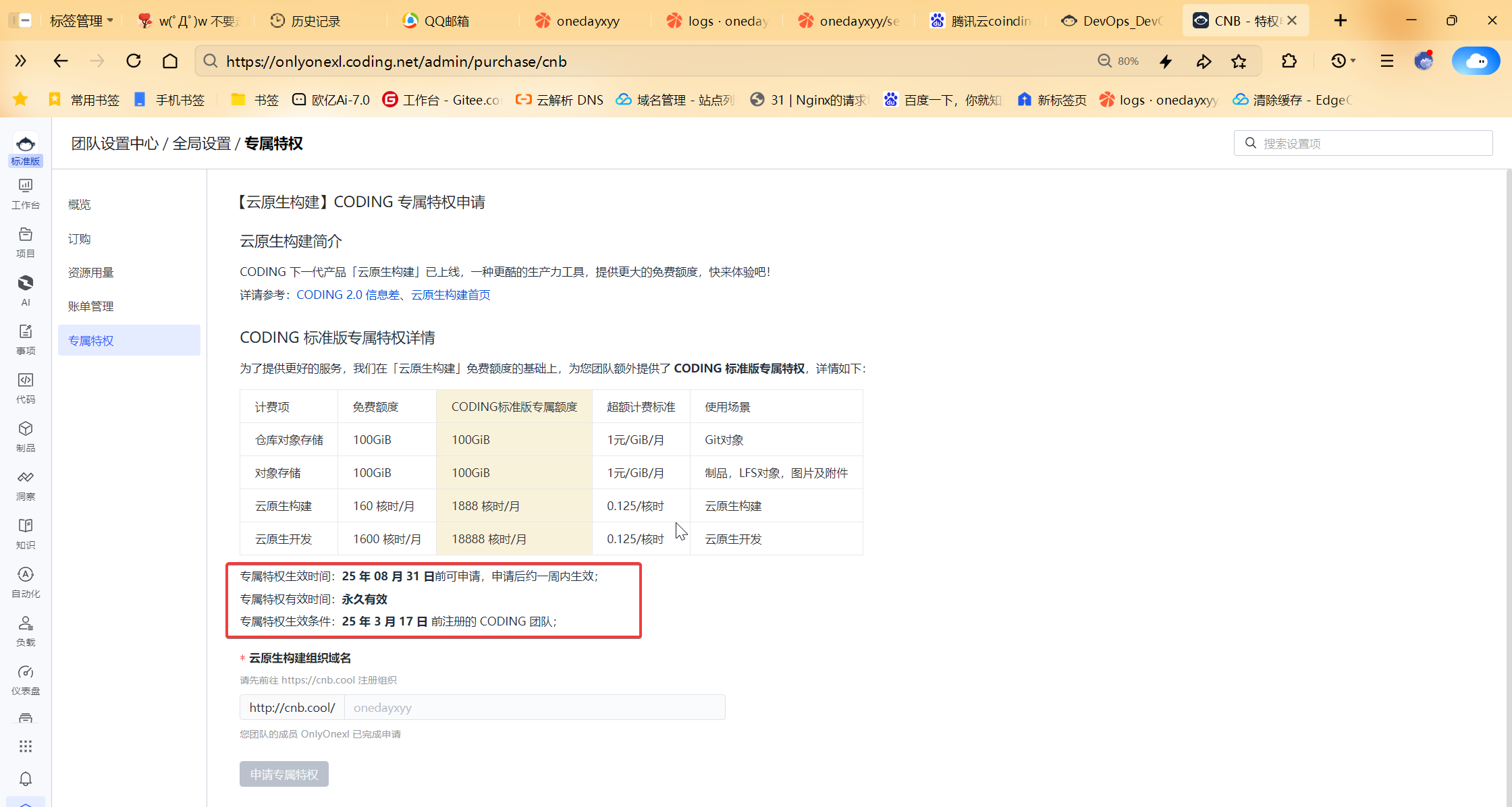
Task: Open the 云解析 DNS bookmark
Action: point(560,100)
